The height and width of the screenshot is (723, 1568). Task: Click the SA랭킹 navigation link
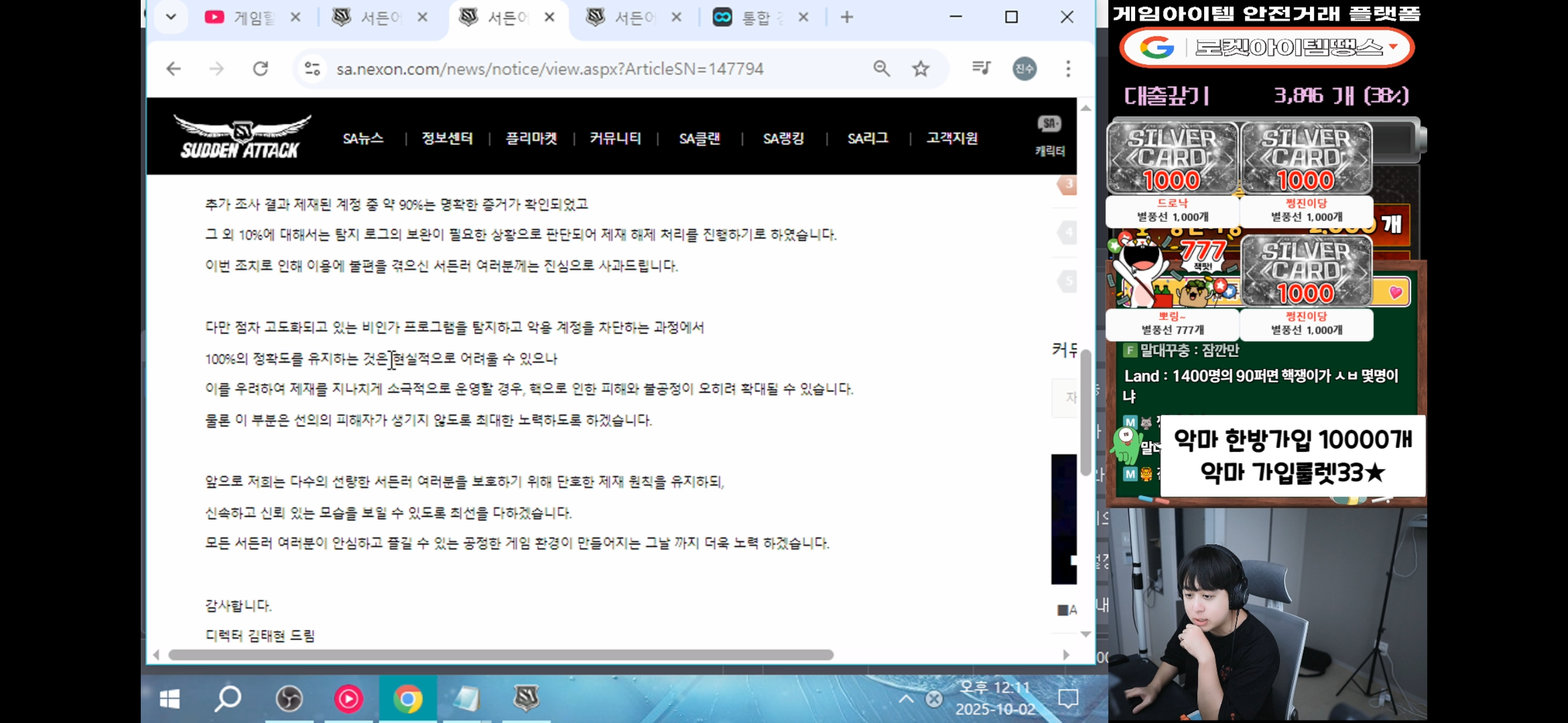[x=783, y=139]
